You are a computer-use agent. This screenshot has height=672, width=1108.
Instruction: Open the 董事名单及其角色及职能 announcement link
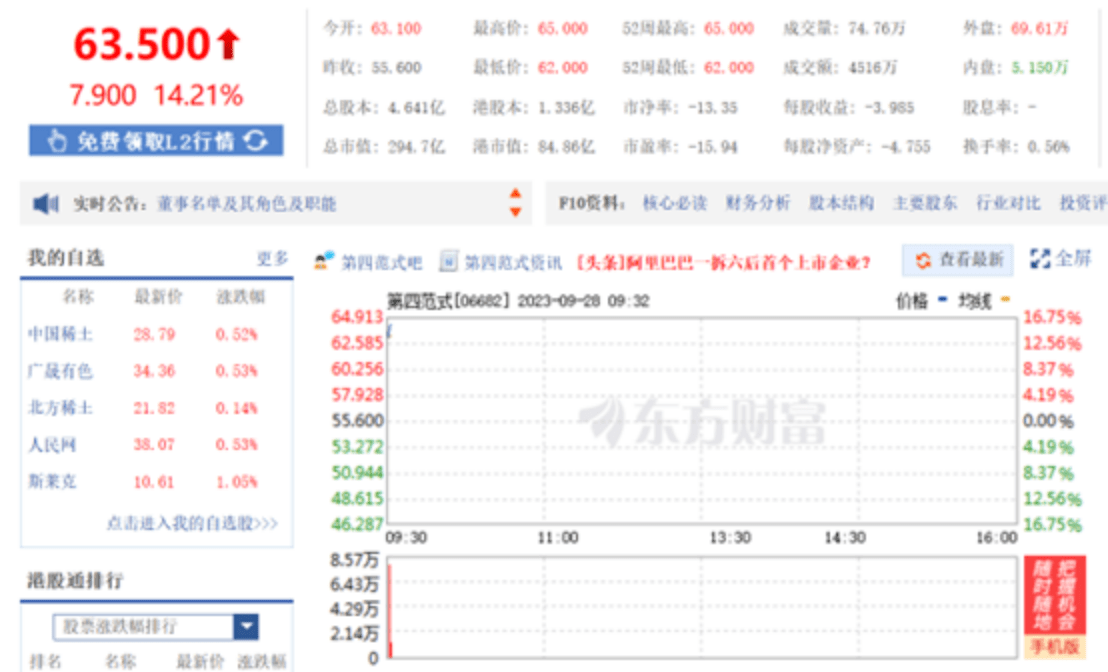[x=247, y=204]
